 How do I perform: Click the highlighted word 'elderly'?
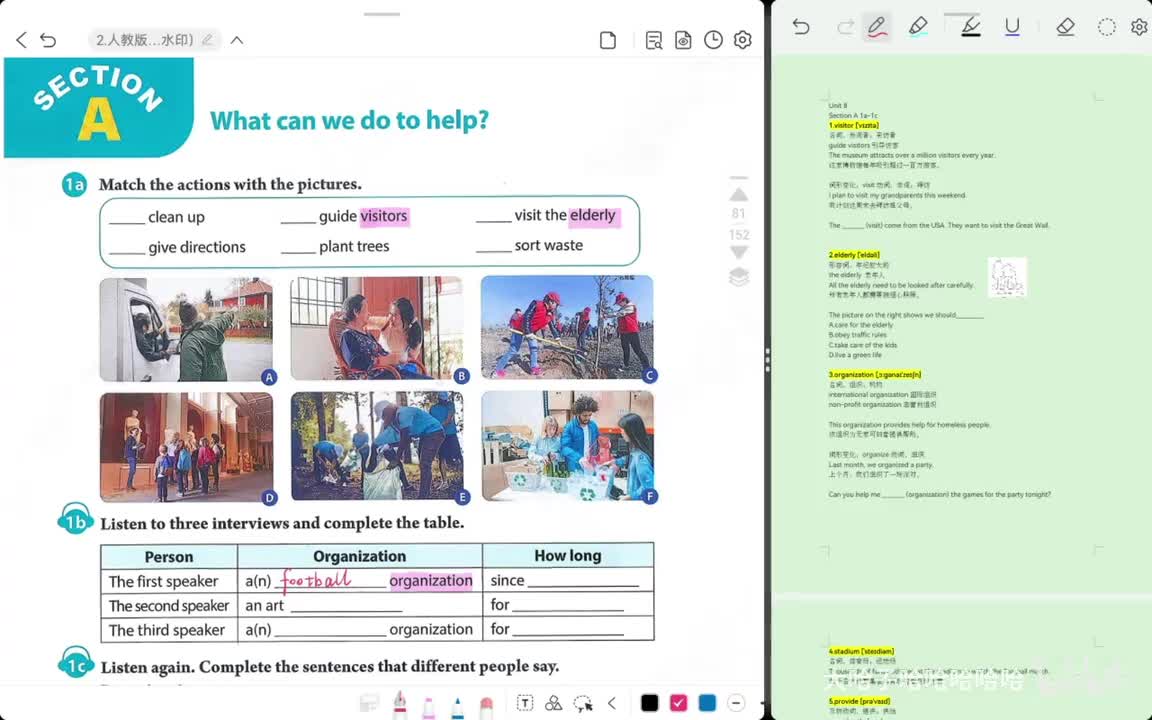click(x=593, y=215)
